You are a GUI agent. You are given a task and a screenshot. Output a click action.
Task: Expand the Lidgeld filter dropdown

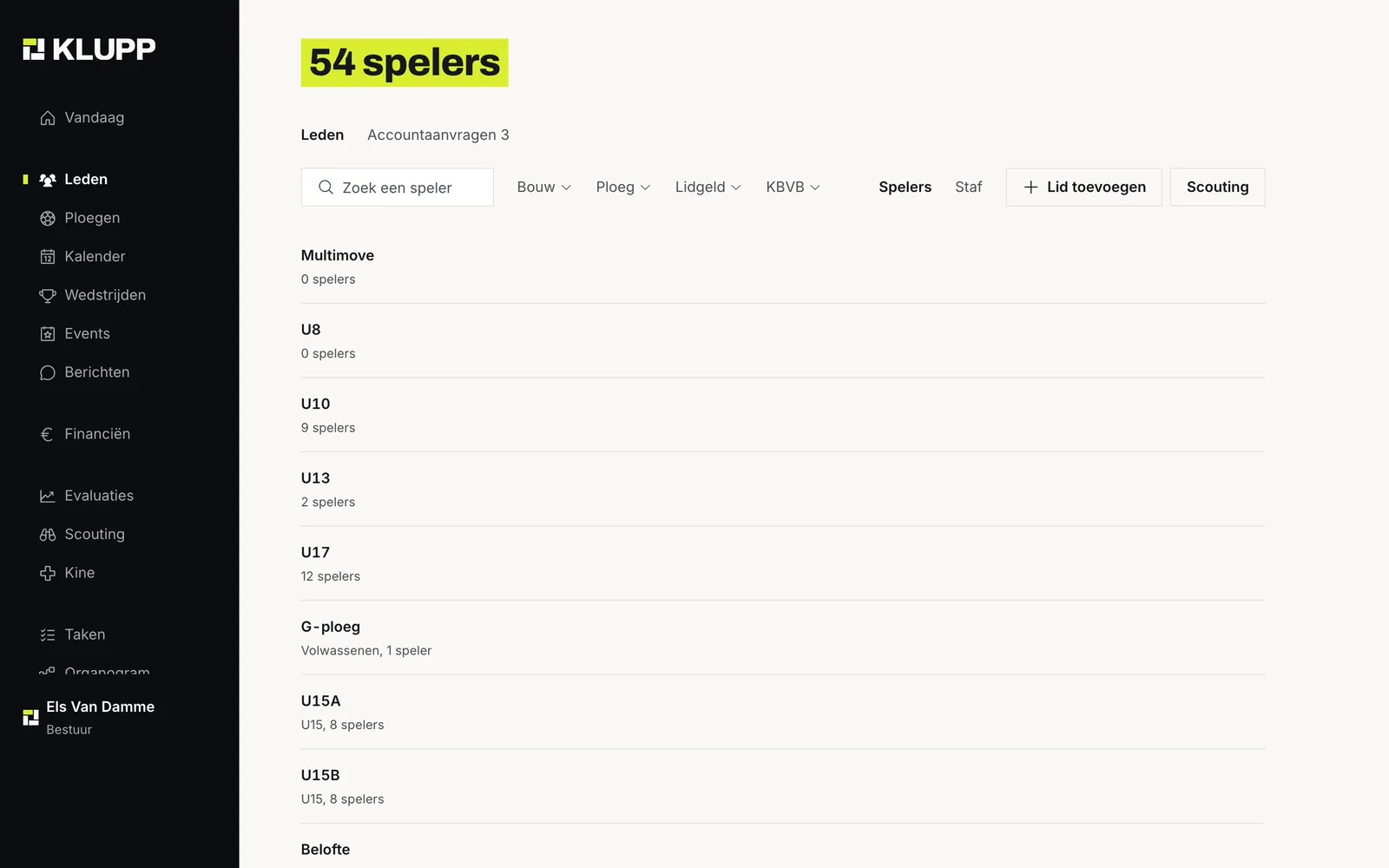(x=708, y=187)
